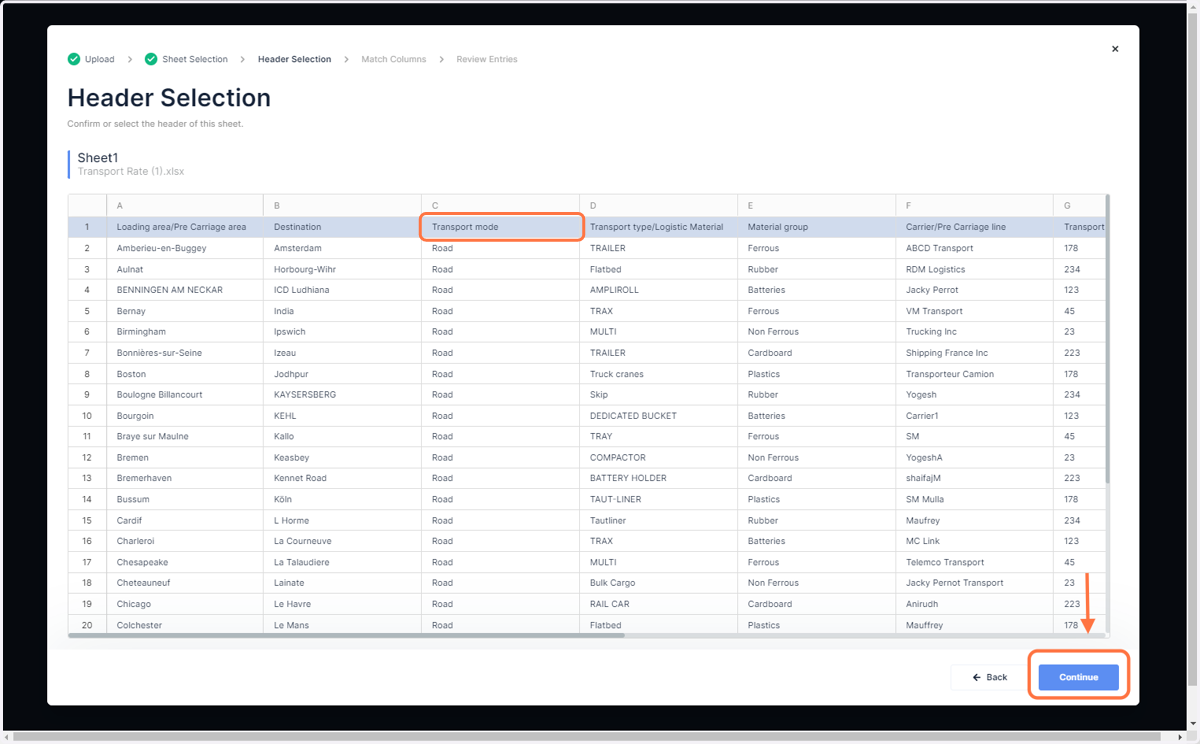
Task: Click column letter A header
Action: pyautogui.click(x=184, y=205)
